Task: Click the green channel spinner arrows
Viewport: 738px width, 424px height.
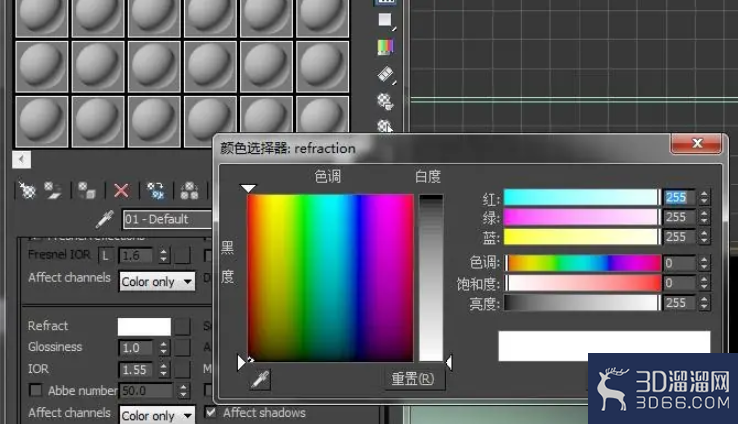Action: click(704, 217)
